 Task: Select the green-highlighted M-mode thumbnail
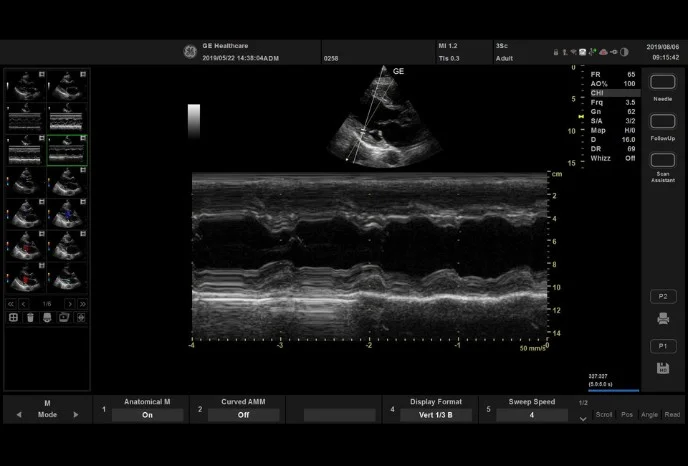coord(67,151)
